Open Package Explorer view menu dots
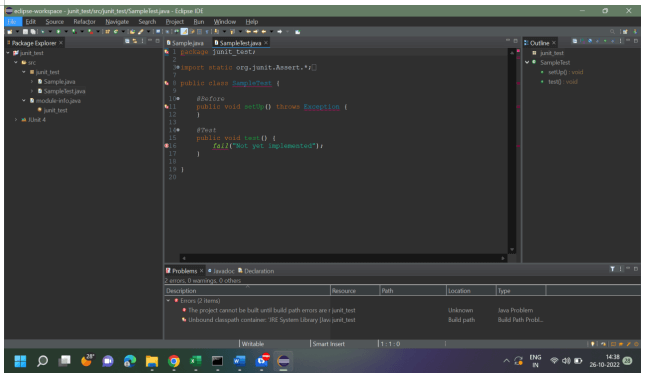Viewport: 656px width, 377px height. pos(142,41)
